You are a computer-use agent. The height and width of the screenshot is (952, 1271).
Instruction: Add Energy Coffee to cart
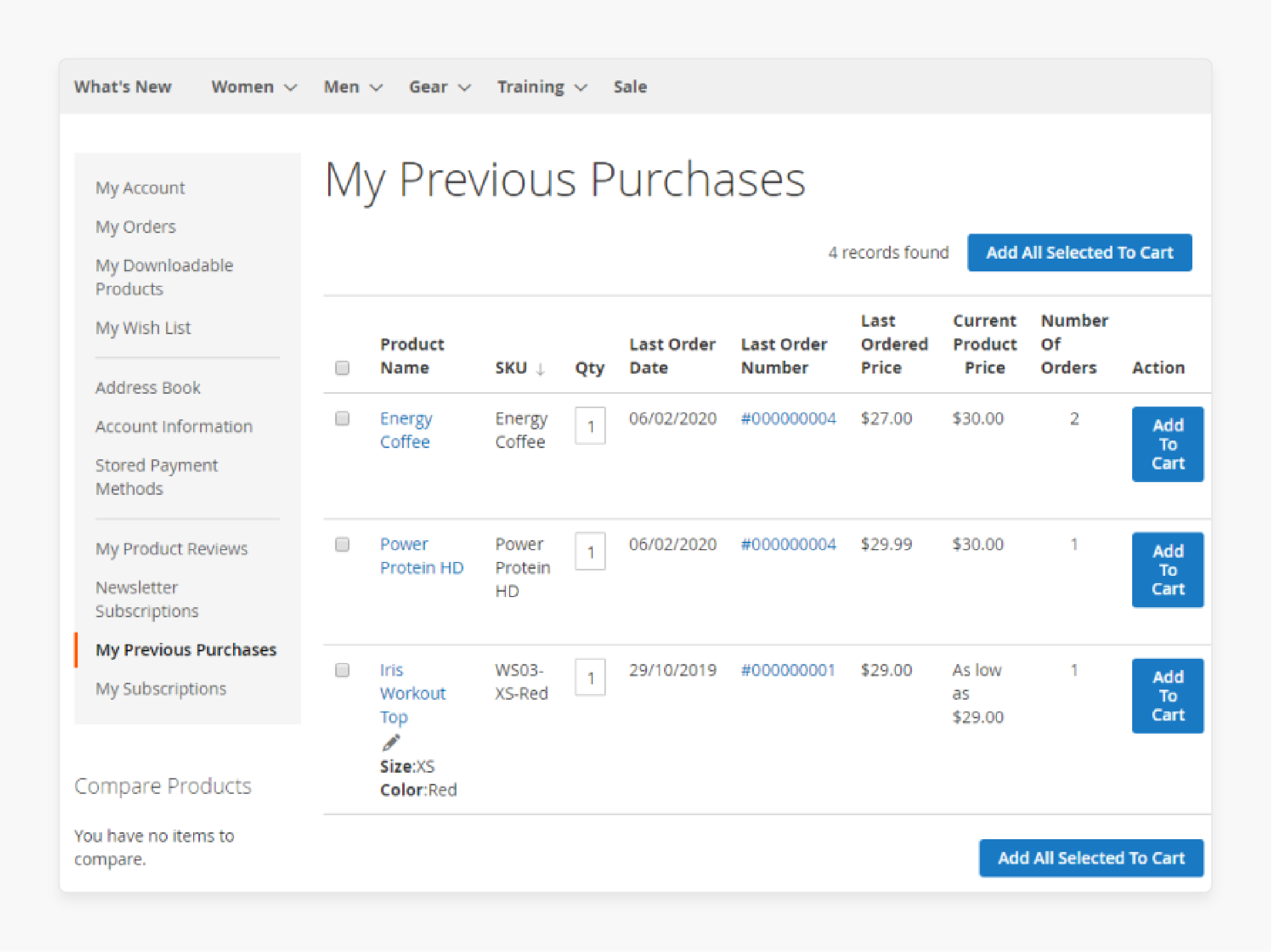pyautogui.click(x=1168, y=444)
